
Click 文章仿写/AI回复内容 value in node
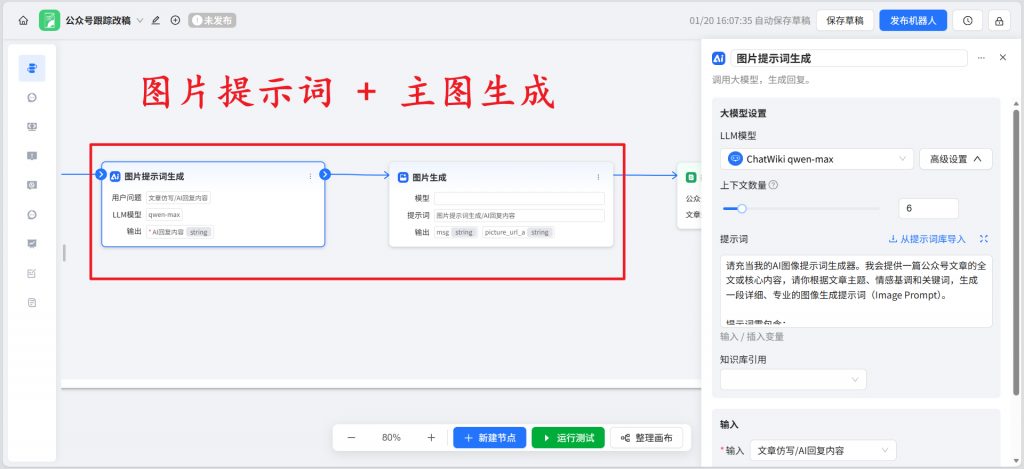pos(178,198)
